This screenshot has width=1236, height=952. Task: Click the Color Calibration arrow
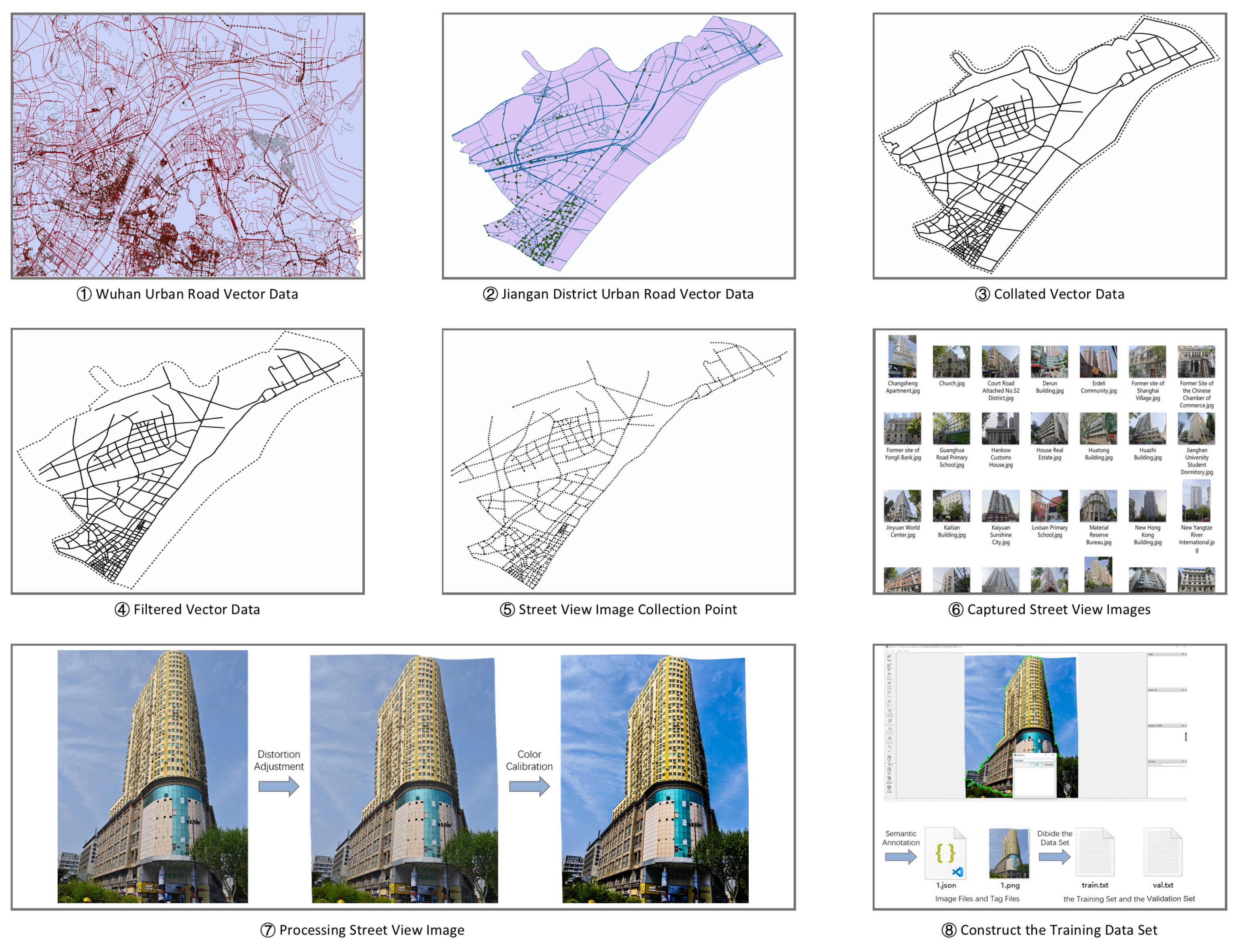(x=529, y=786)
